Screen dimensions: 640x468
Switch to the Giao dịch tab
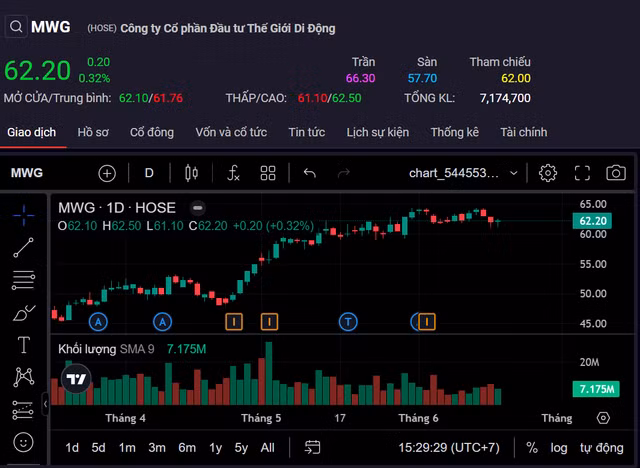click(x=31, y=132)
